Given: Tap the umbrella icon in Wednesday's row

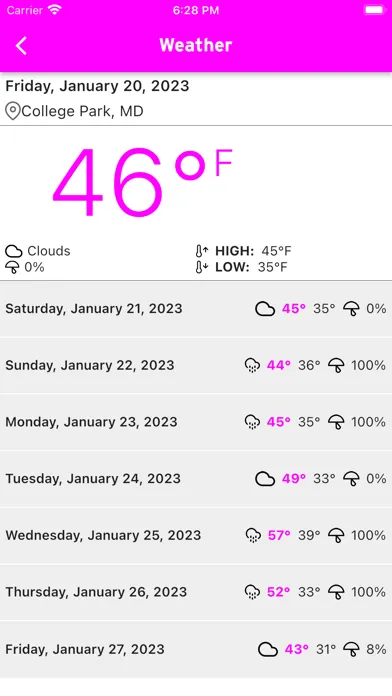Looking at the screenshot, I should [336, 535].
